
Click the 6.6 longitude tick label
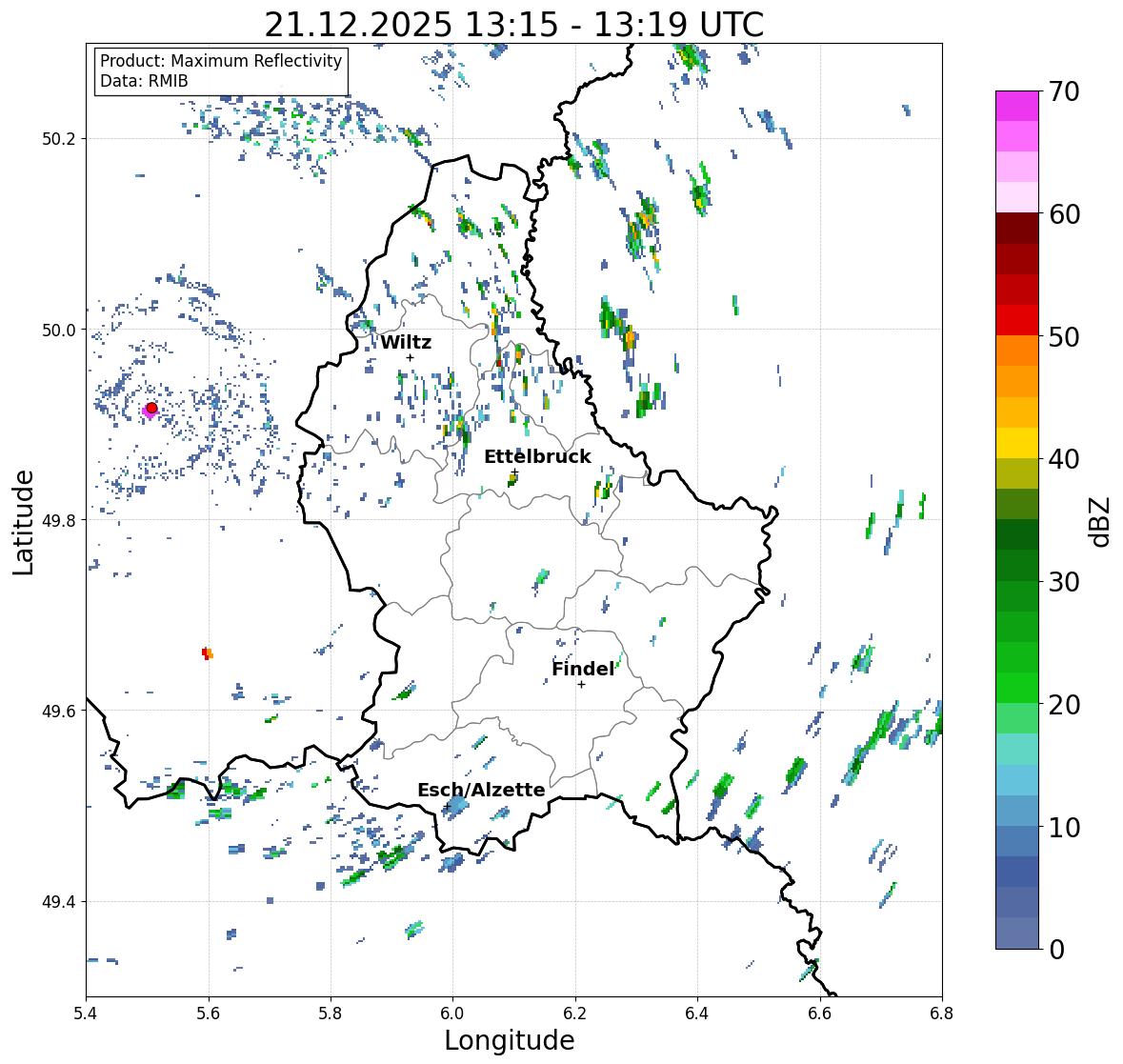[819, 1013]
